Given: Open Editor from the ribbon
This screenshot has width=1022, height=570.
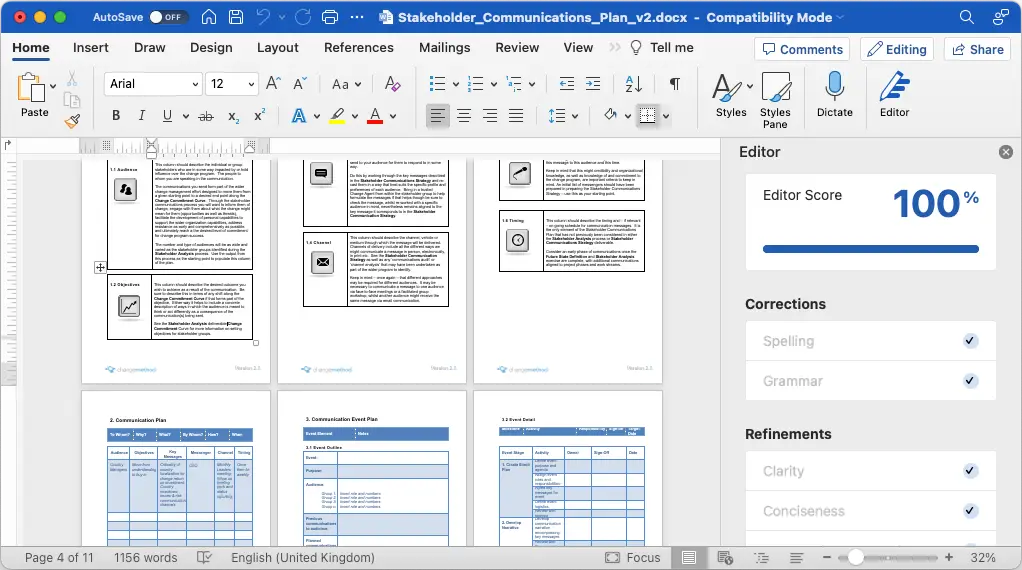Looking at the screenshot, I should (894, 94).
